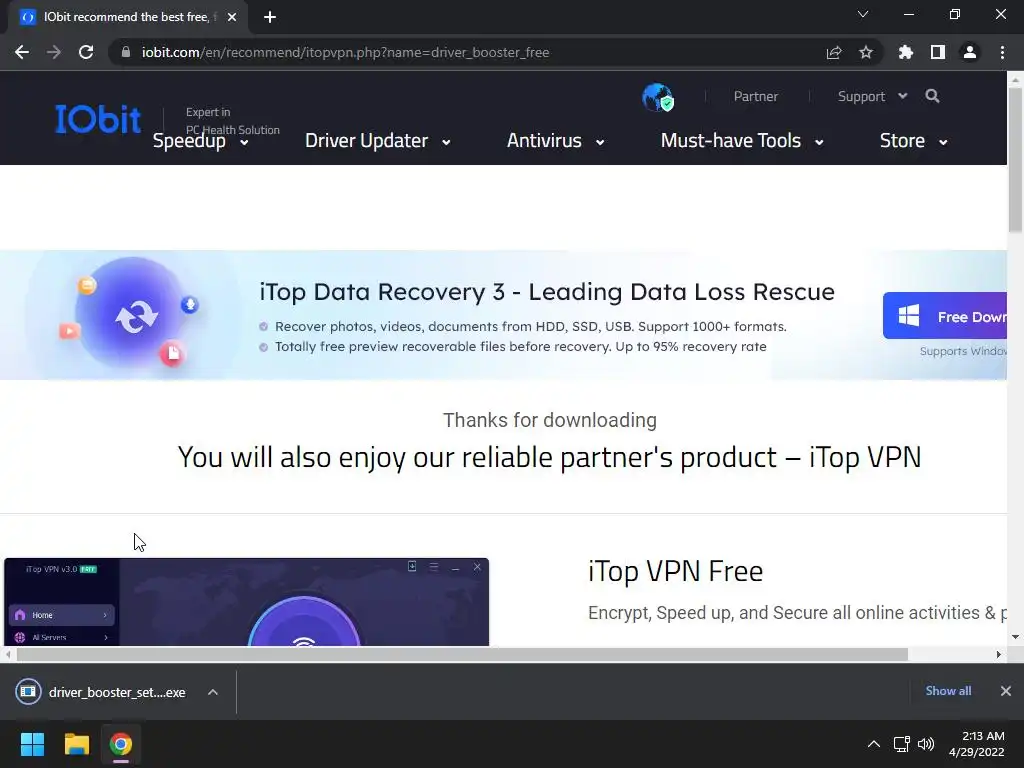Expand the Store menu
The image size is (1024, 768).
tap(914, 141)
